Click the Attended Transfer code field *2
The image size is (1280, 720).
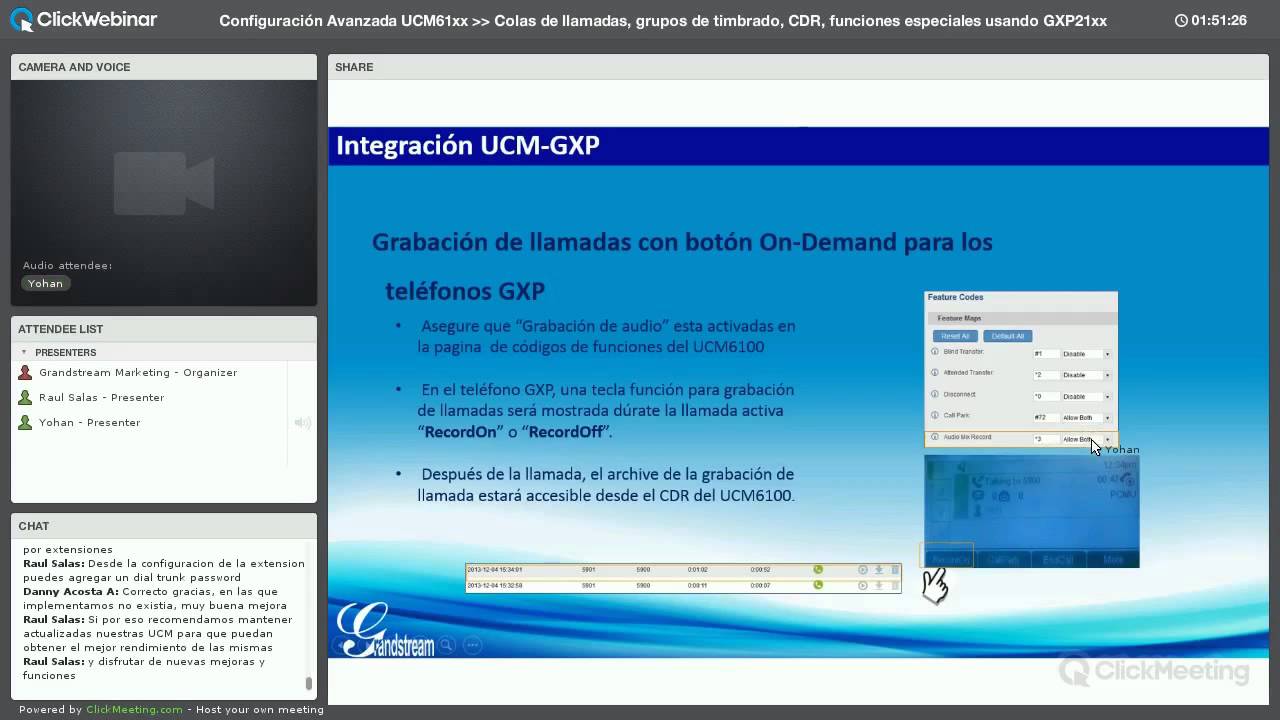click(x=1046, y=375)
